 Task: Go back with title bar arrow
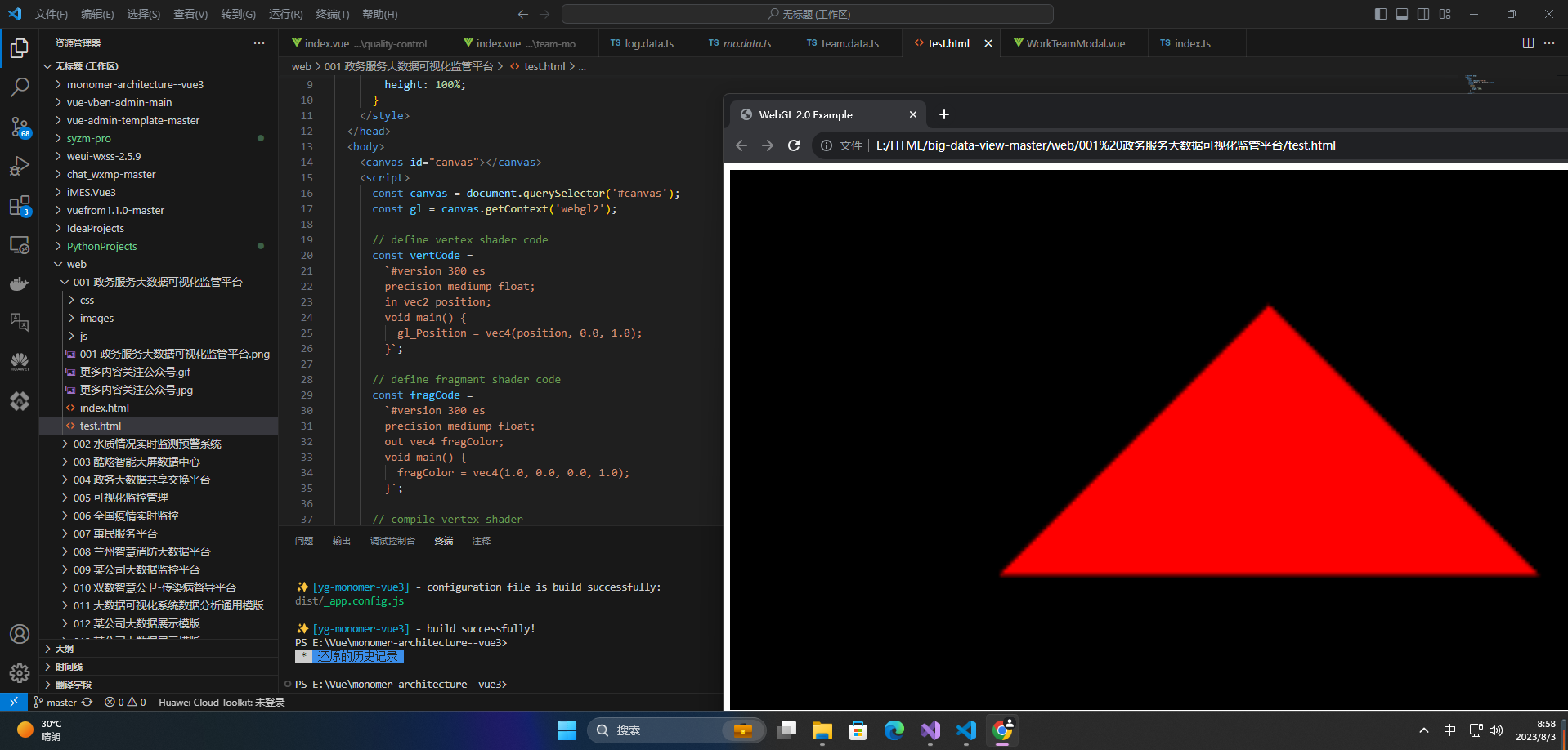pyautogui.click(x=523, y=14)
